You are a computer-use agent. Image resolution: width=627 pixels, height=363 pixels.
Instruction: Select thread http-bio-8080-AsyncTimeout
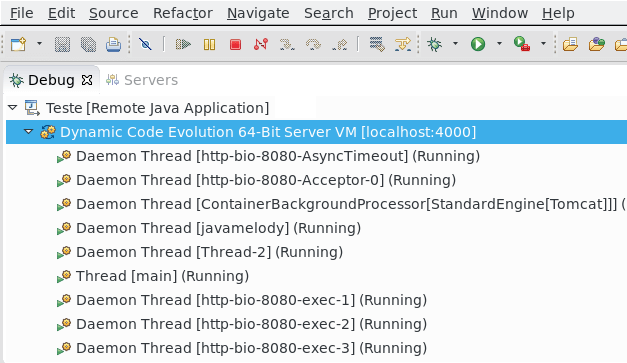(278, 156)
